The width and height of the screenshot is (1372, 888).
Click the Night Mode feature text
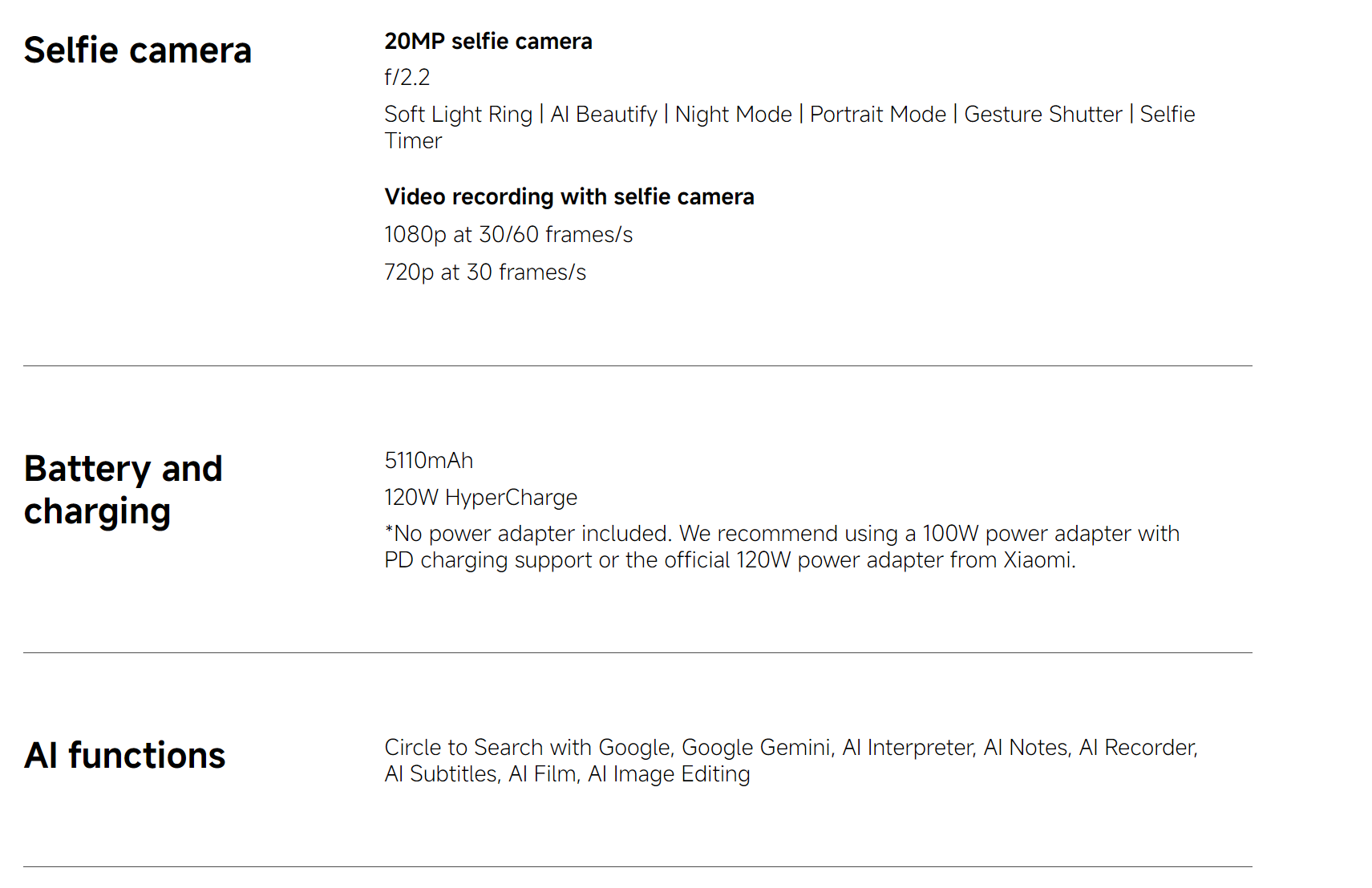[733, 115]
